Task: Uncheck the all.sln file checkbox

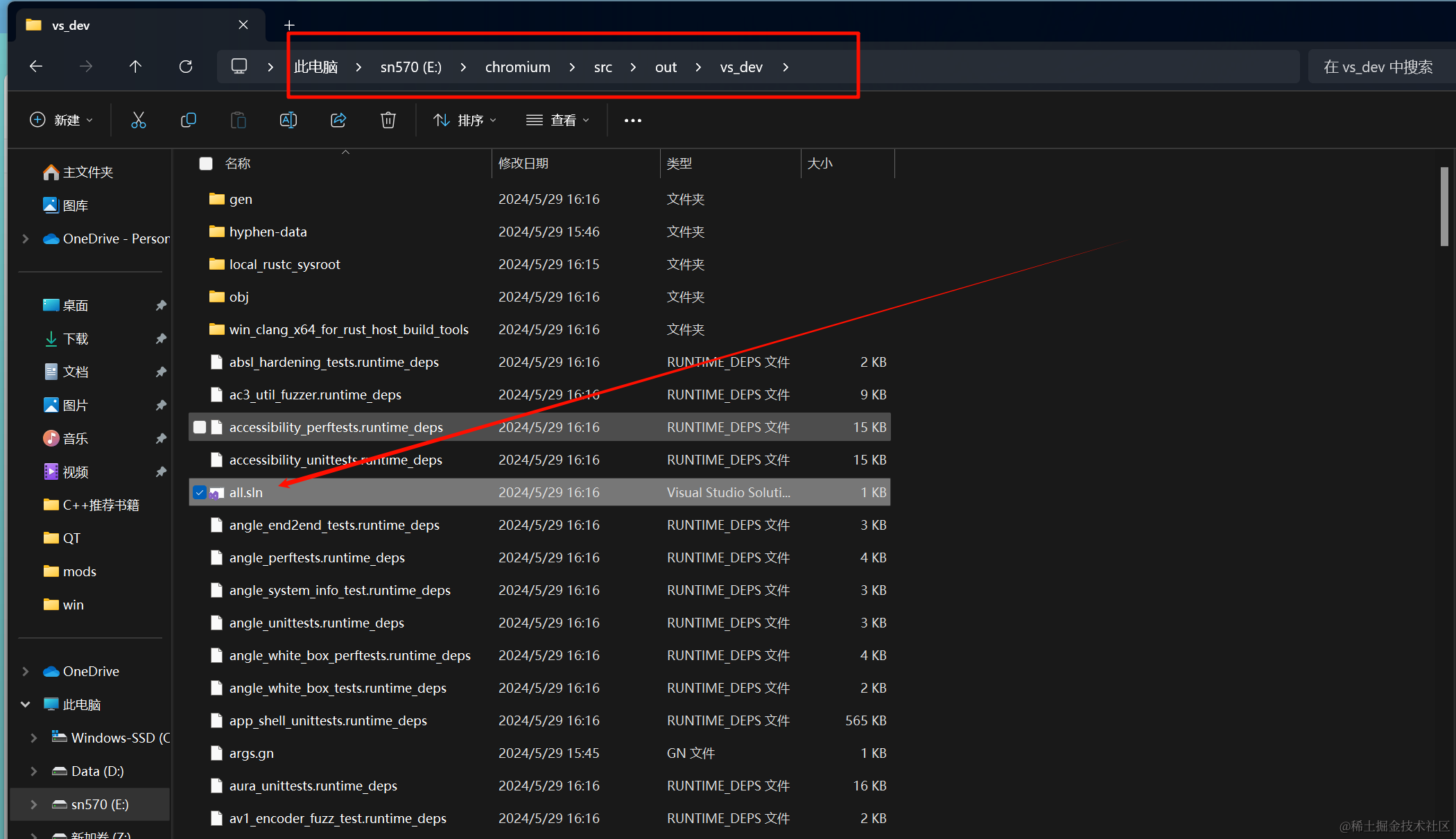Action: (200, 492)
